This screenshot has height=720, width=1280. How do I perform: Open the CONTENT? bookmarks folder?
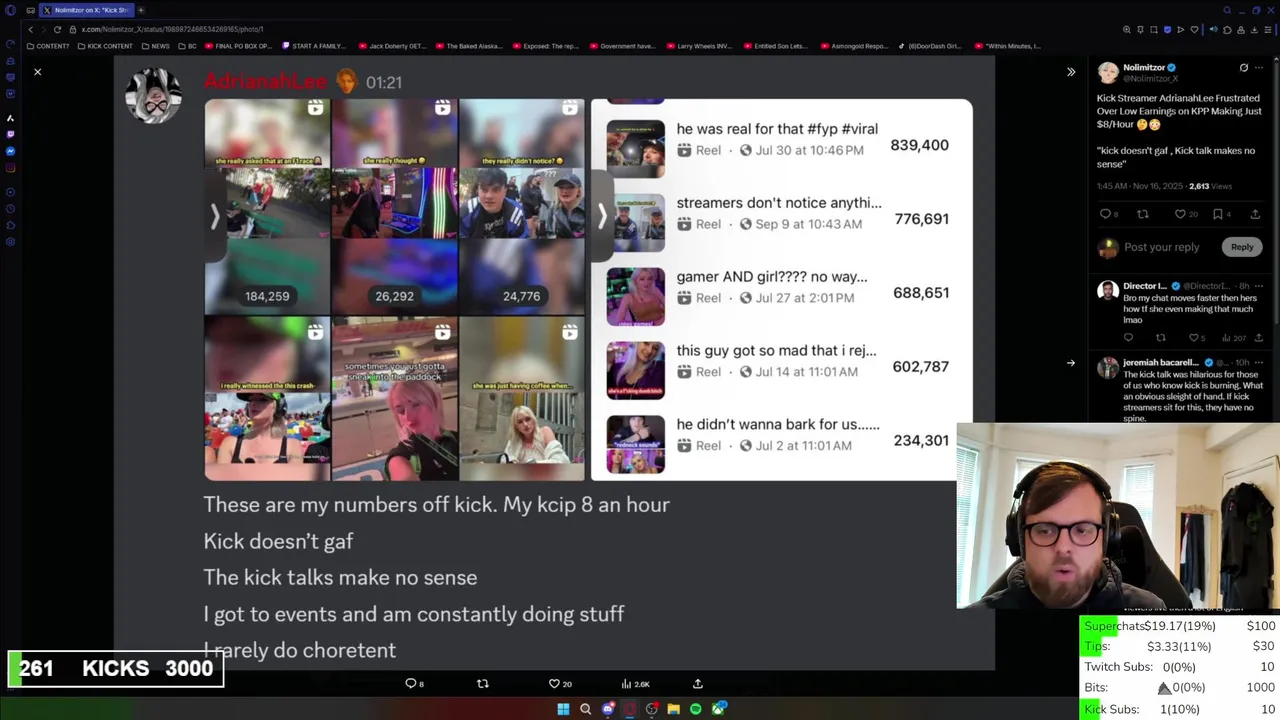(x=48, y=46)
